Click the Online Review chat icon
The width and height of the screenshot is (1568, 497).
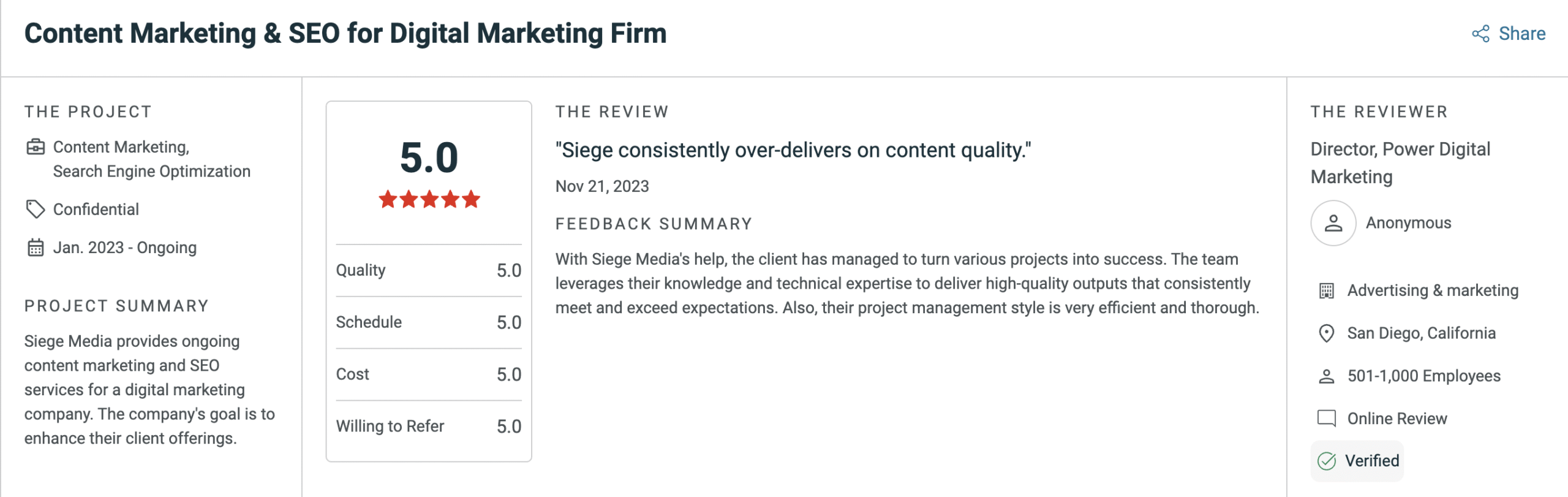[1326, 419]
